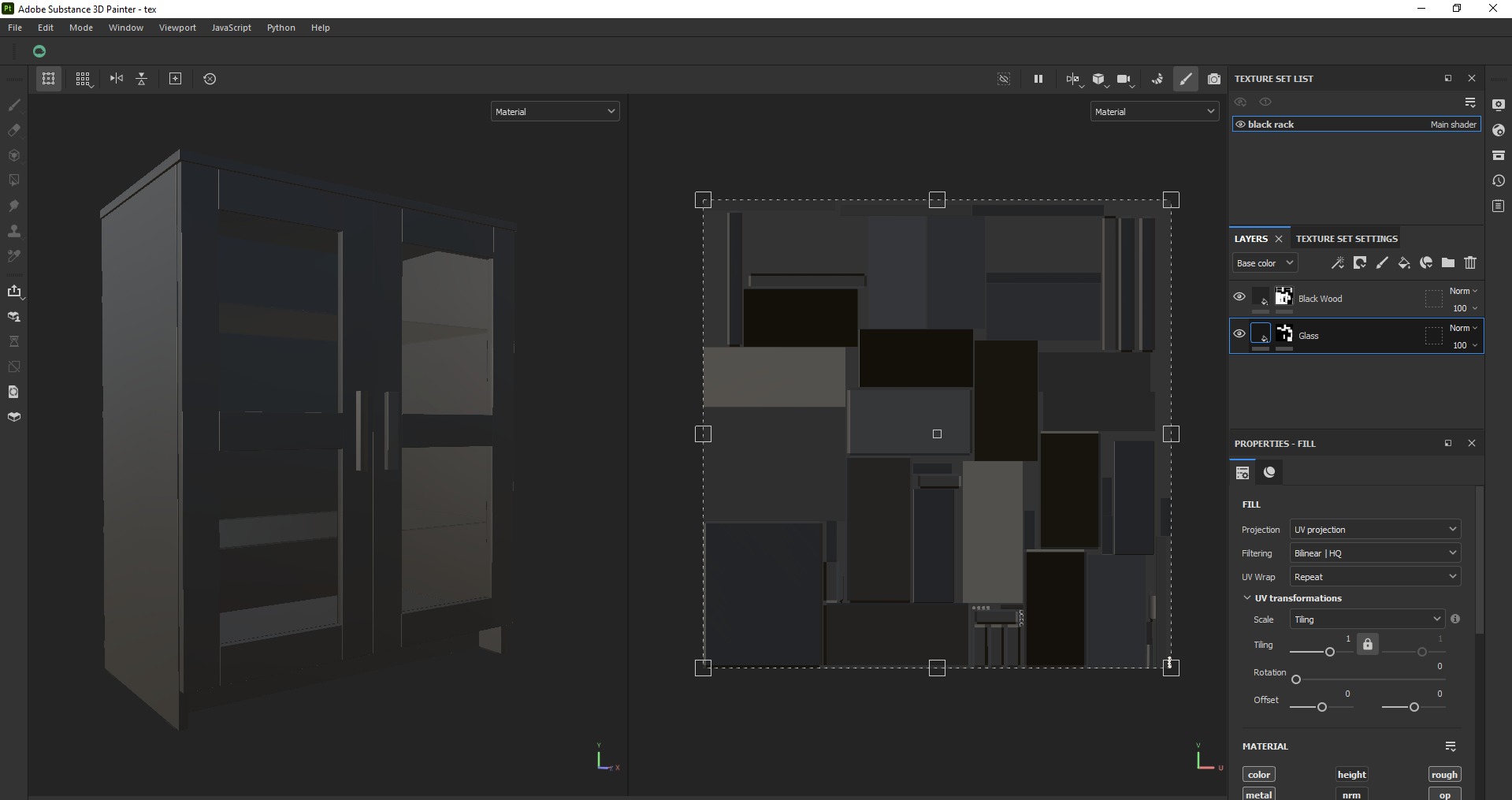This screenshot has width=1512, height=800.
Task: Switch to Texture Set Settings tab
Action: click(1347, 239)
